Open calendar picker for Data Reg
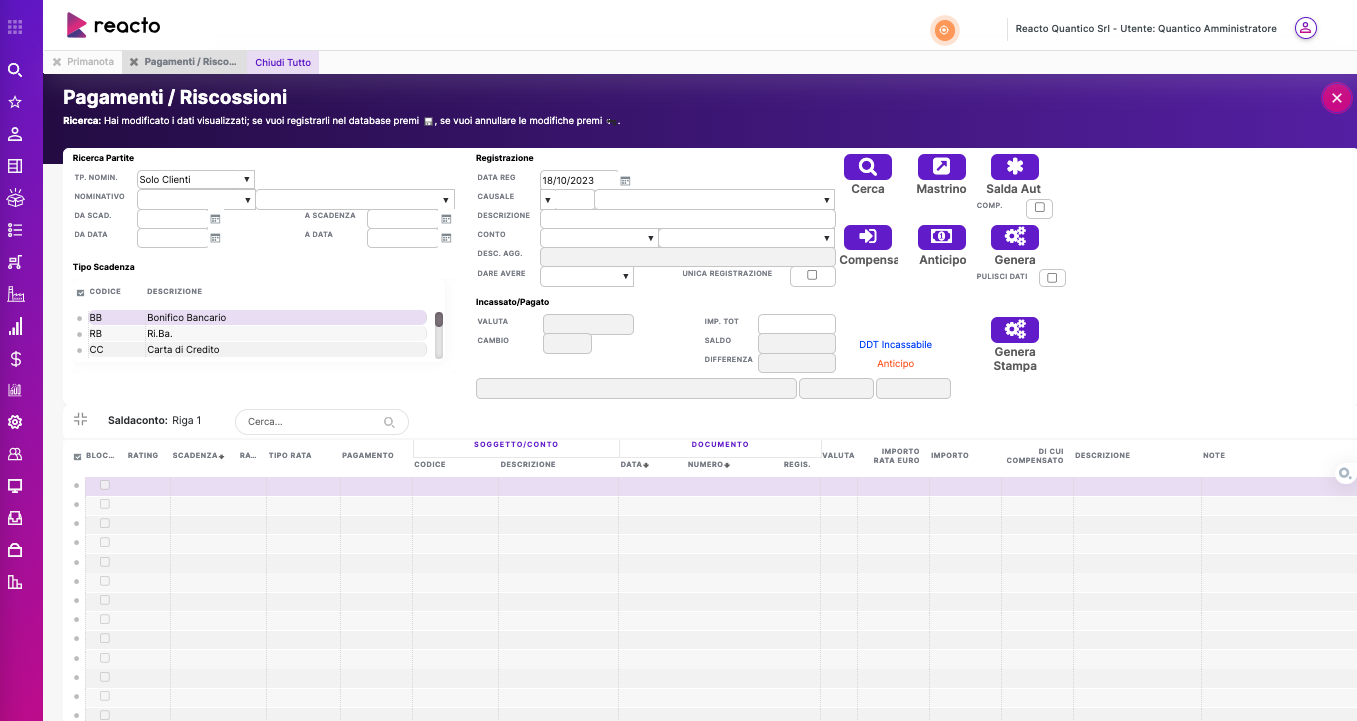 (626, 181)
